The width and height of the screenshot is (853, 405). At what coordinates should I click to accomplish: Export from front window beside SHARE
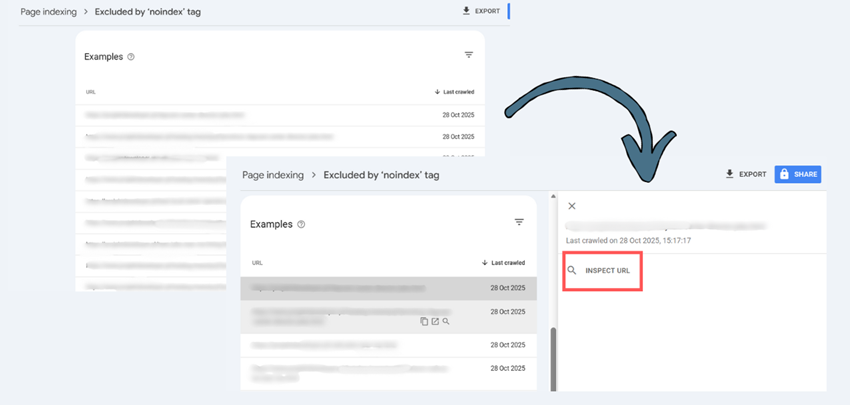tap(746, 174)
